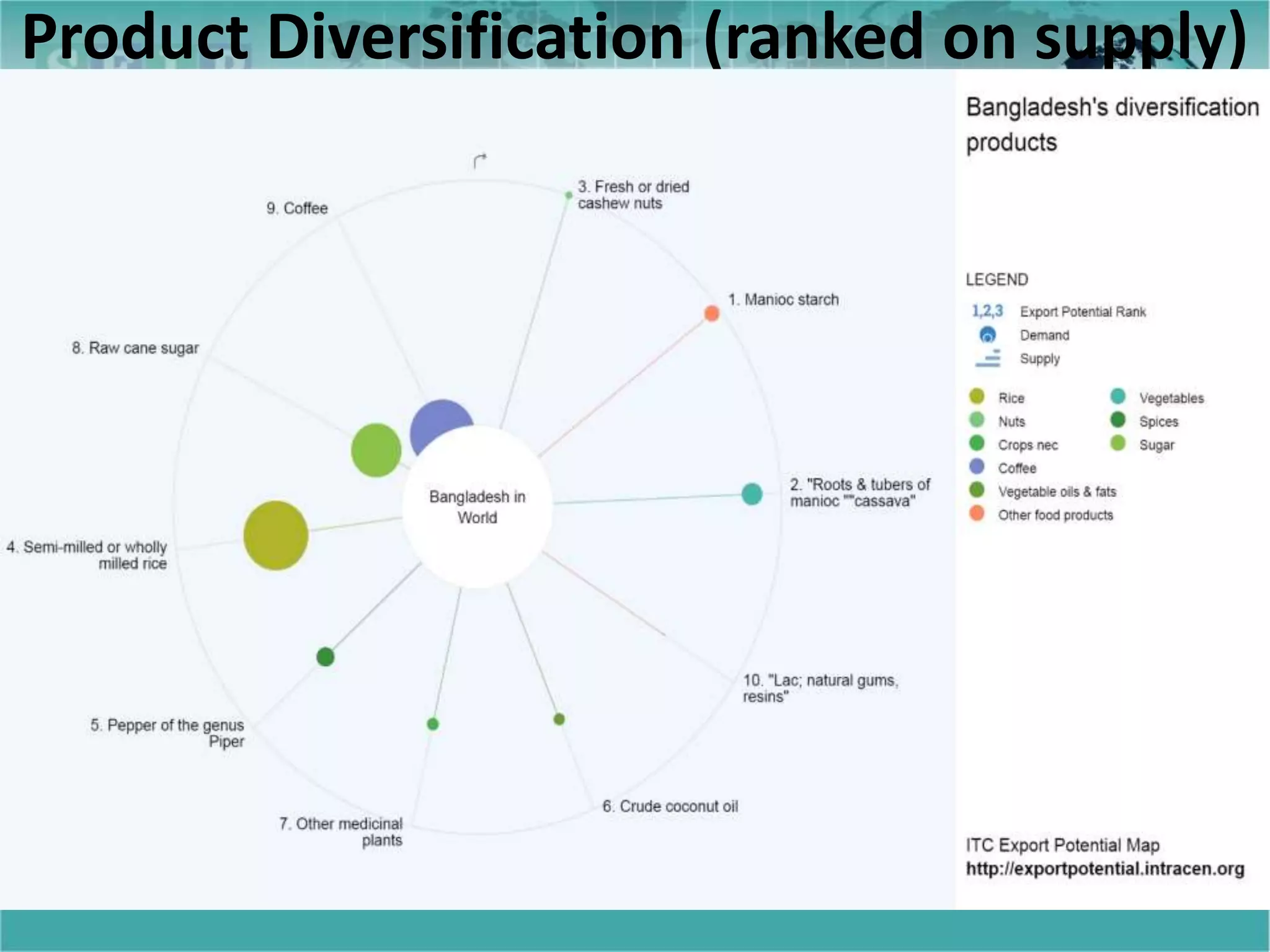Click the '9. Coffee' chart label

297,208
